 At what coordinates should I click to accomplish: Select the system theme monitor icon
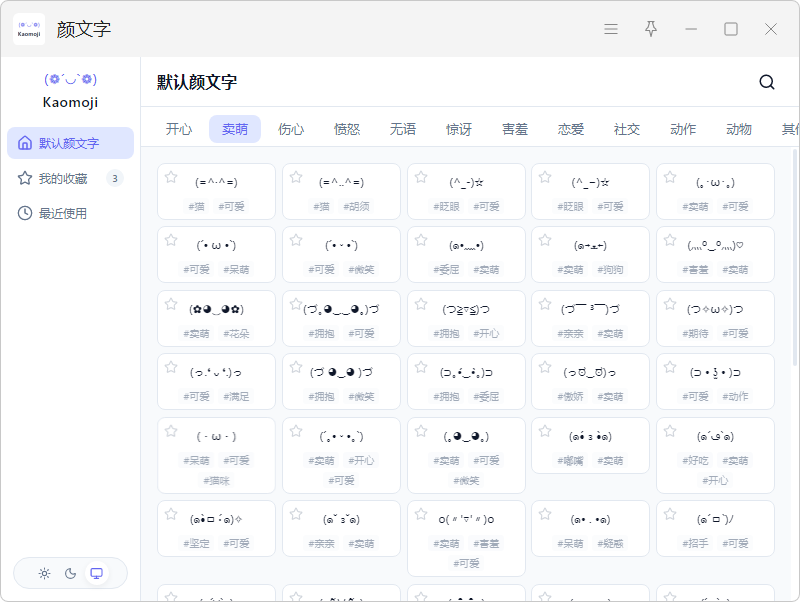(96, 573)
